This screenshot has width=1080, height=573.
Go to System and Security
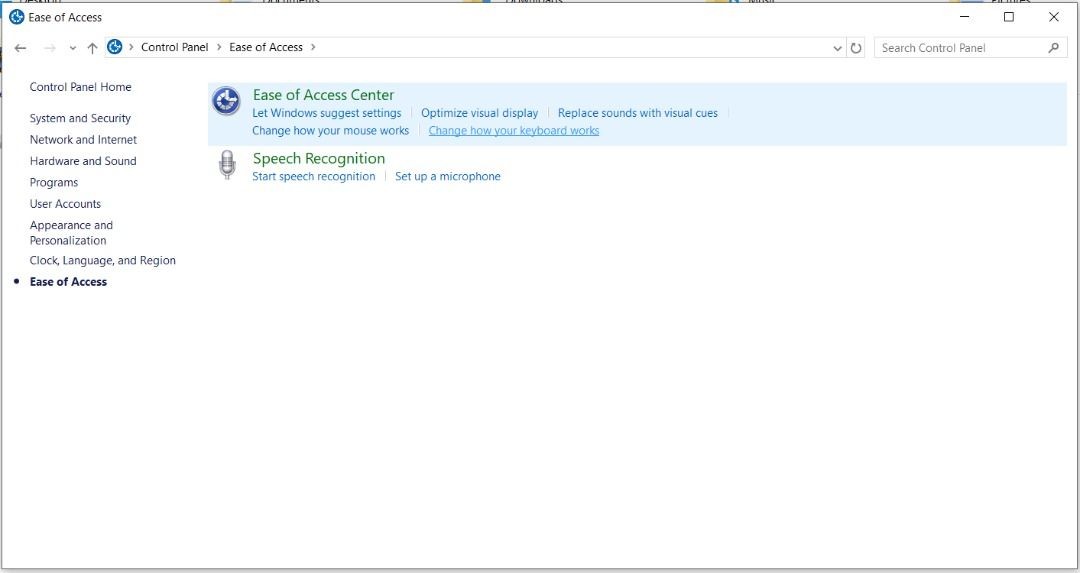point(80,118)
